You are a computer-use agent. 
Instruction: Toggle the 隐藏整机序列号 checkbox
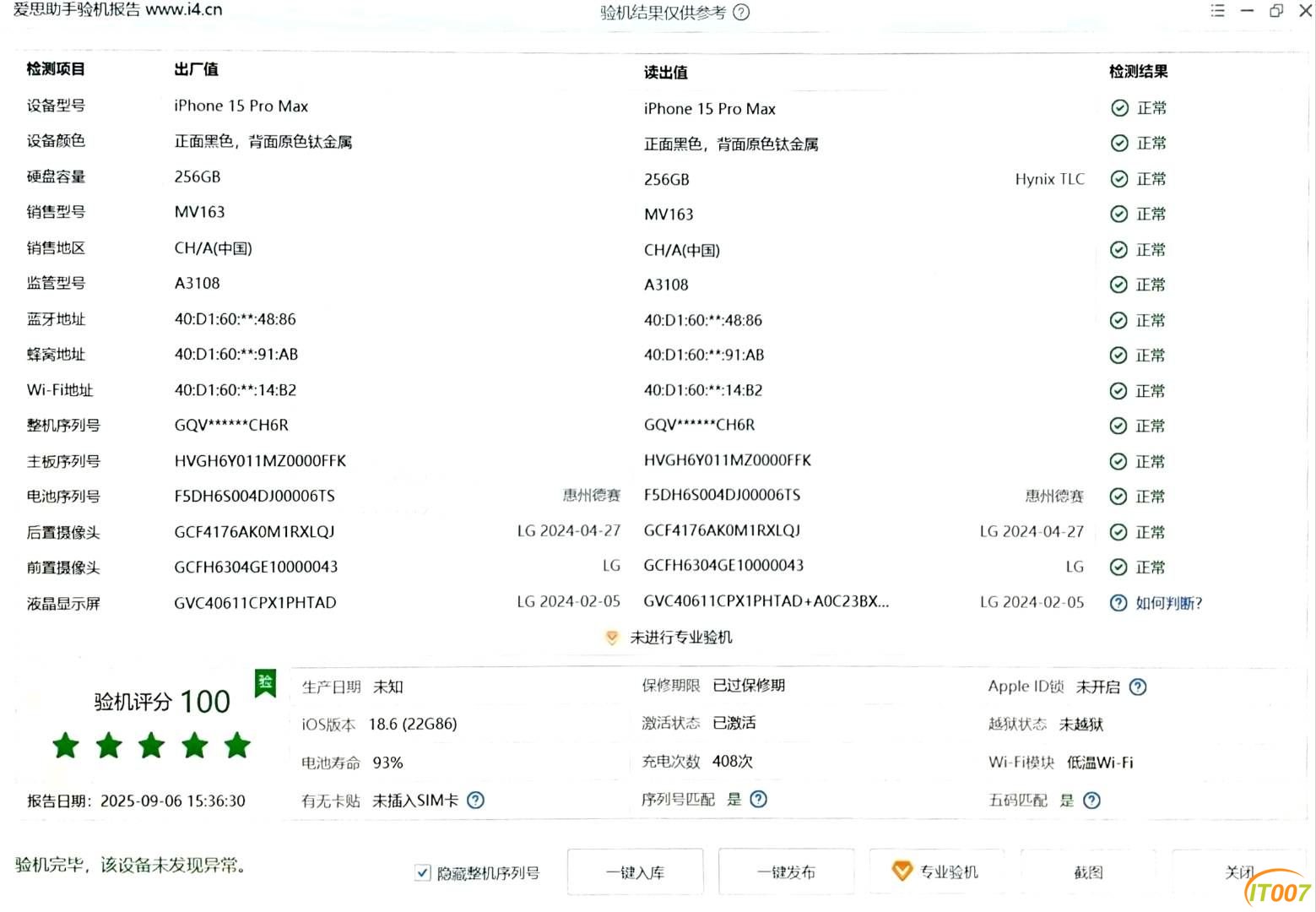coord(423,873)
